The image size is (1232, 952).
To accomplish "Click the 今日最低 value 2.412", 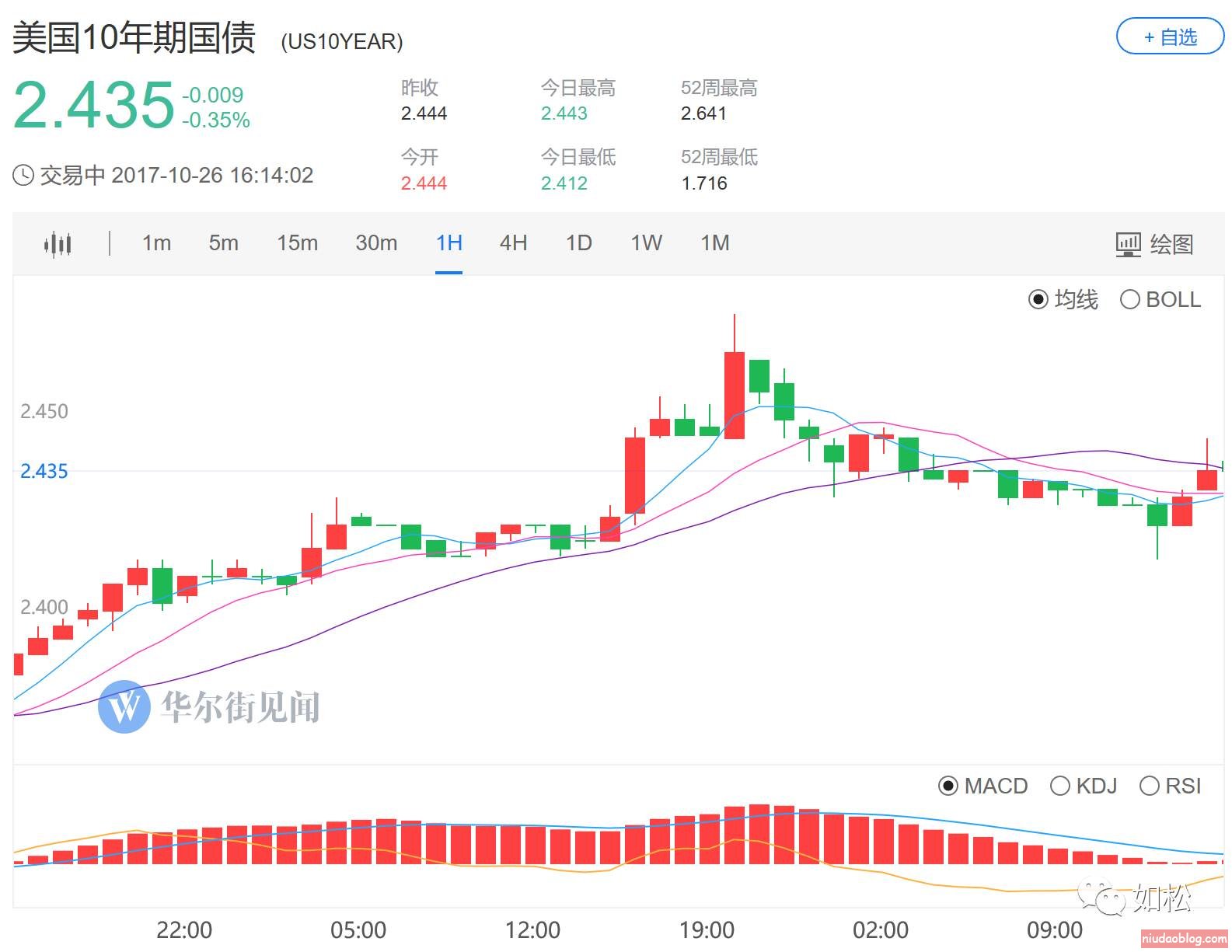I will click(x=564, y=183).
